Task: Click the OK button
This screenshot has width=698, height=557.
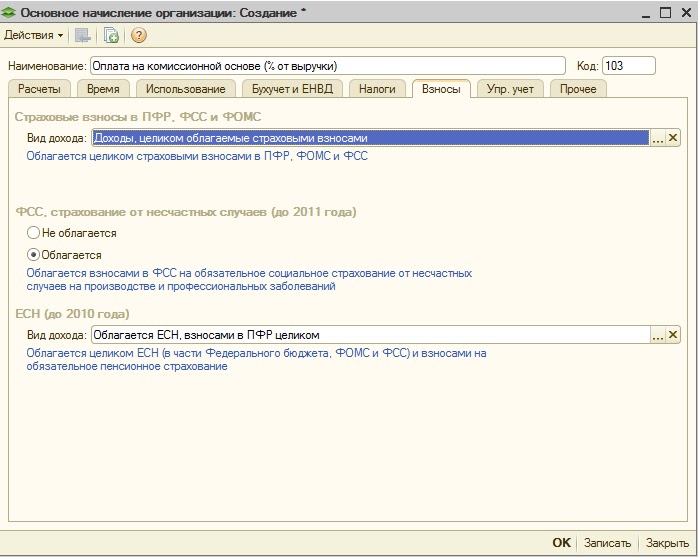Action: tap(561, 543)
